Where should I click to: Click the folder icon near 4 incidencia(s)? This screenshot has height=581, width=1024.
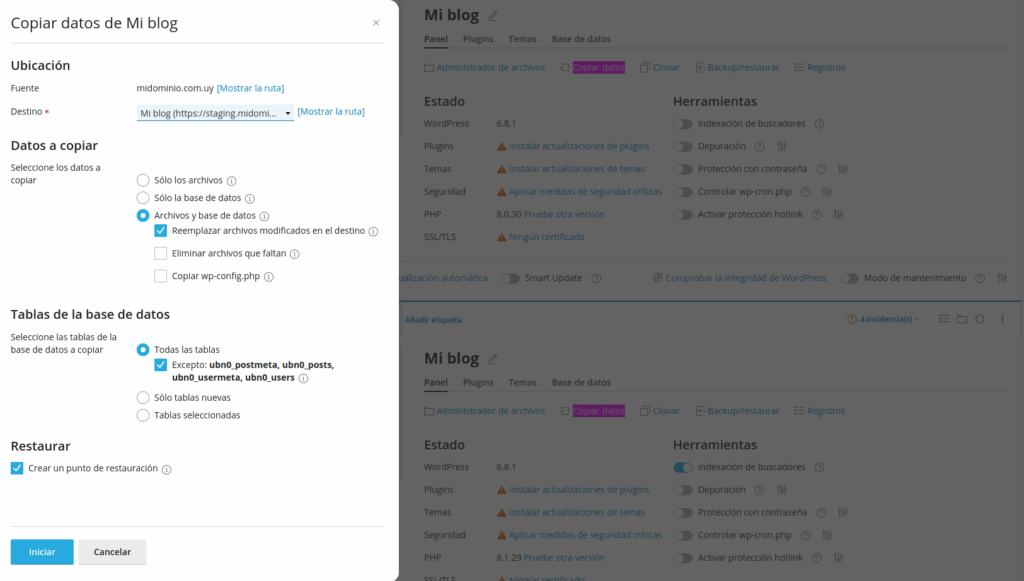point(962,319)
